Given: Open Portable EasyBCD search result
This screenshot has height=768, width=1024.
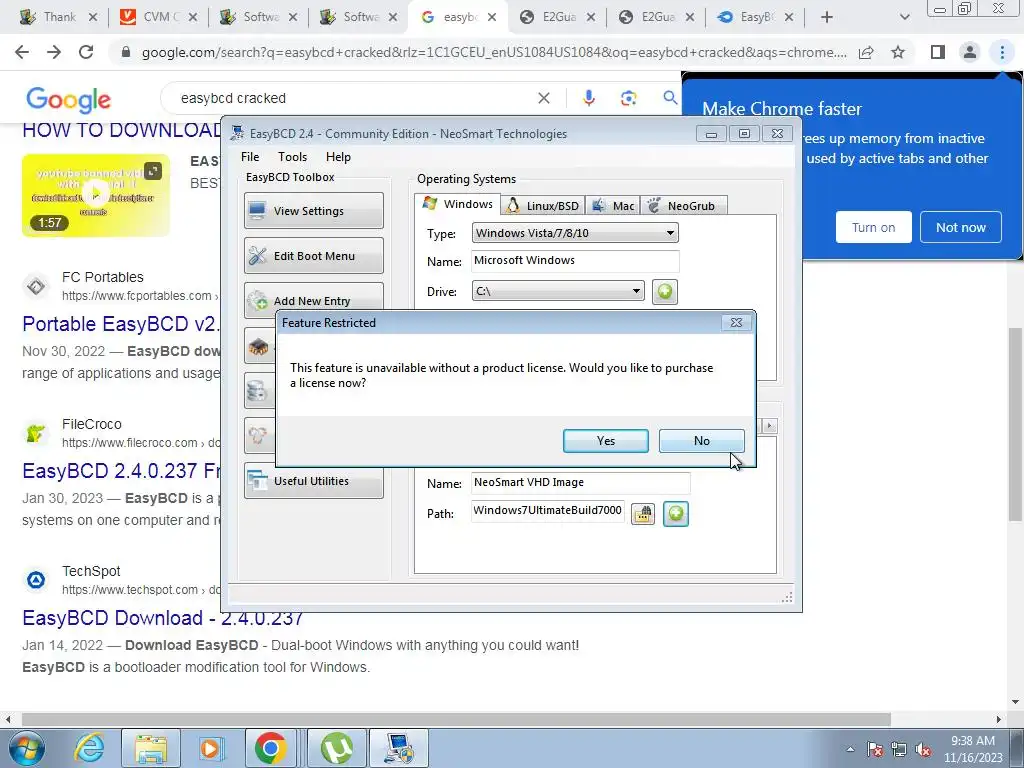Looking at the screenshot, I should point(121,324).
